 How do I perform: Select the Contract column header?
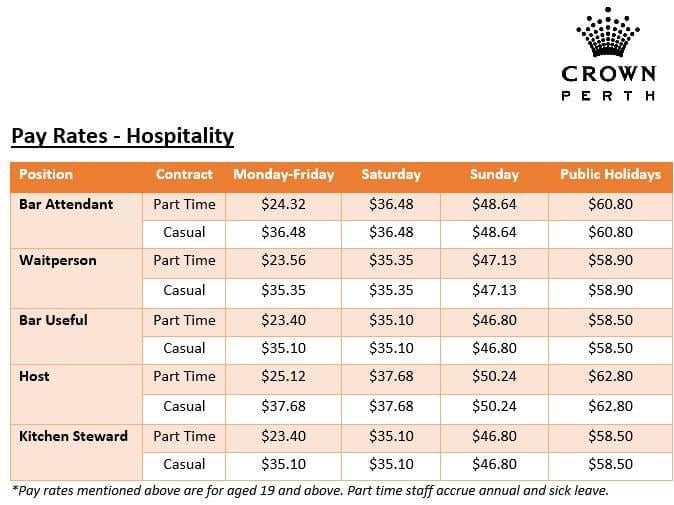pyautogui.click(x=184, y=174)
